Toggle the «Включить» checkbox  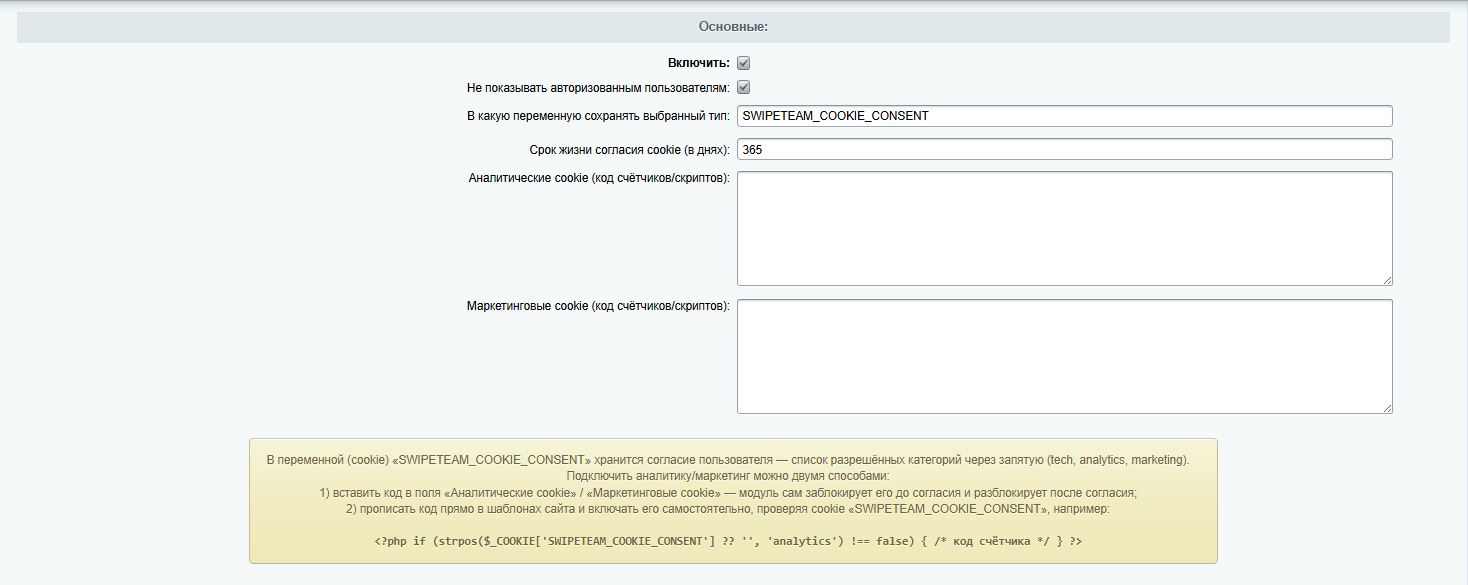point(744,63)
